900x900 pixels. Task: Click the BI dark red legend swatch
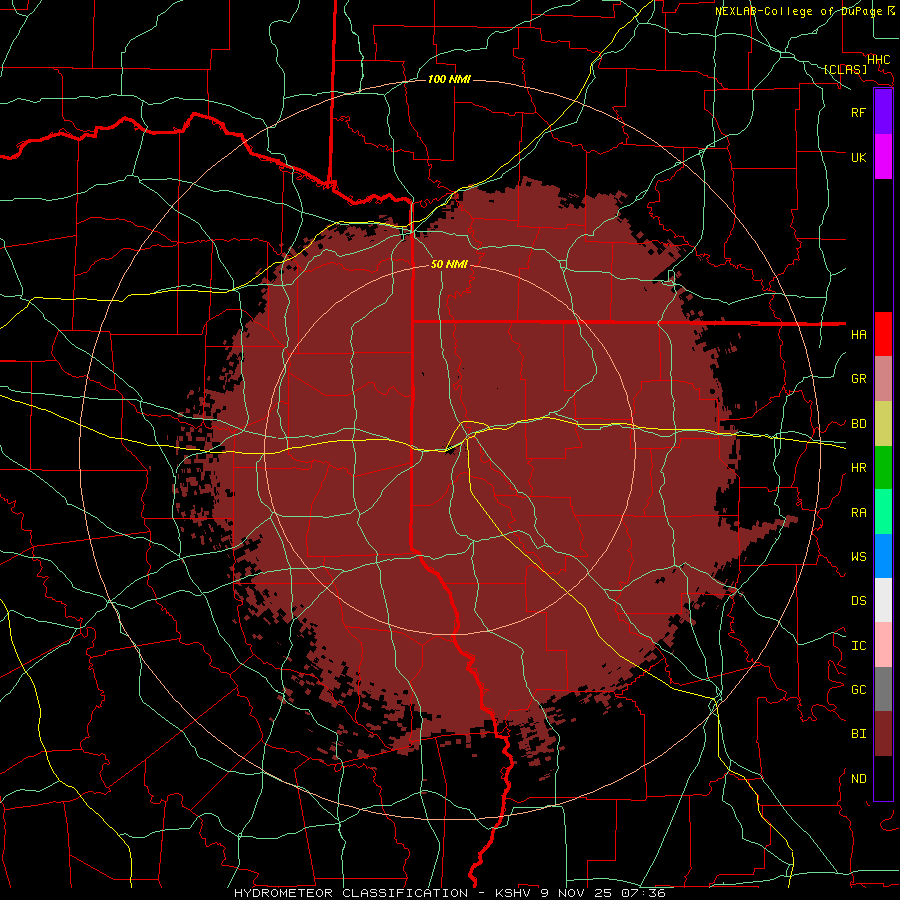click(883, 734)
